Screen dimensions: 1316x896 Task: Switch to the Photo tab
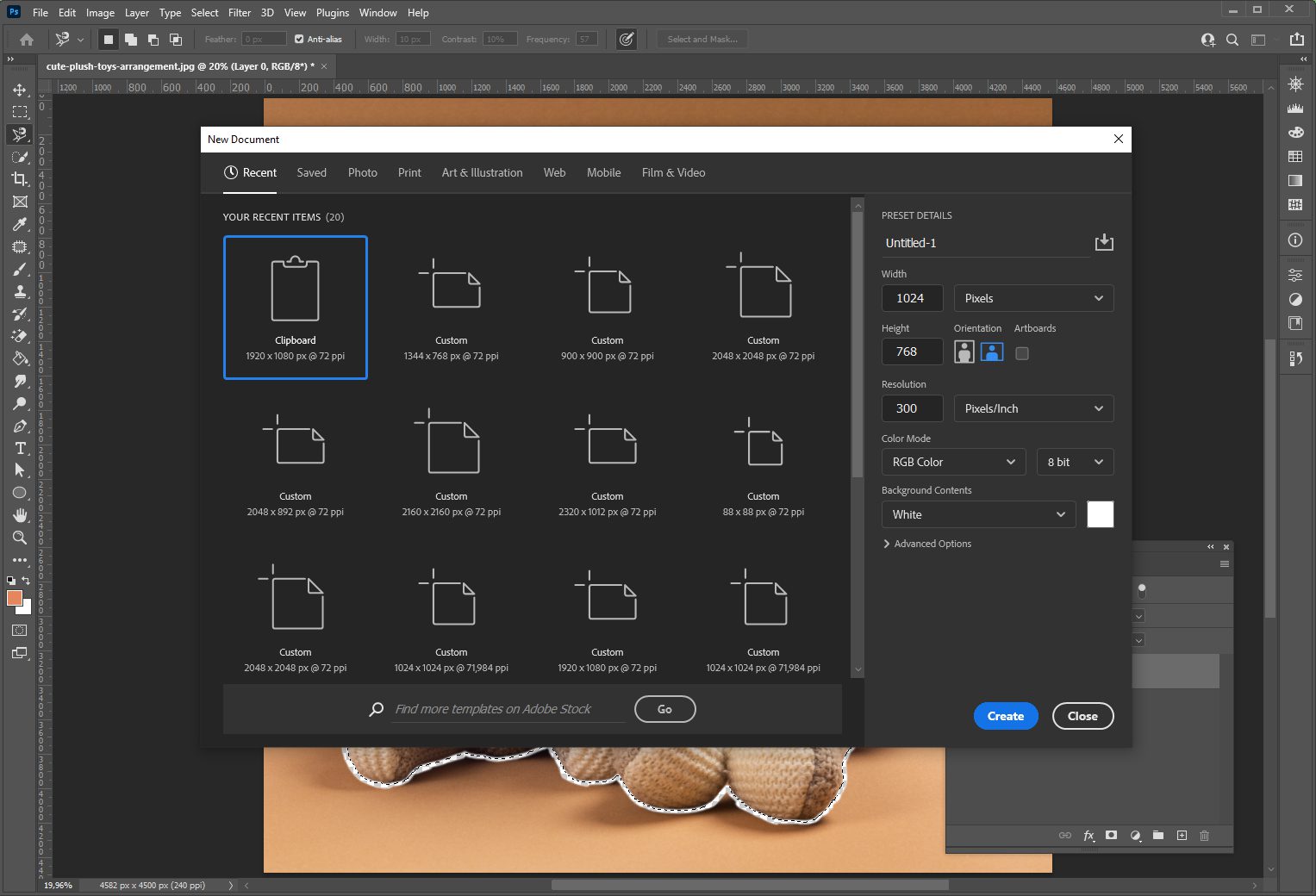[x=363, y=172]
